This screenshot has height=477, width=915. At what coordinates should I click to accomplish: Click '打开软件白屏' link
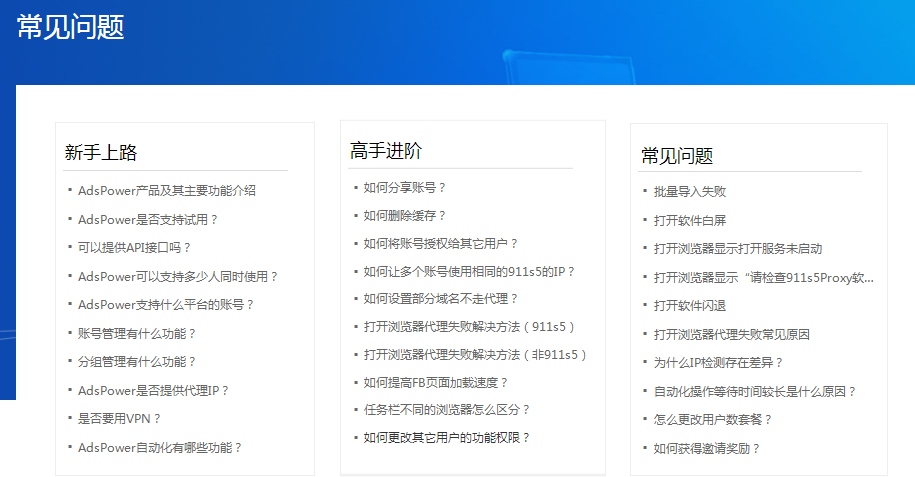coord(689,220)
